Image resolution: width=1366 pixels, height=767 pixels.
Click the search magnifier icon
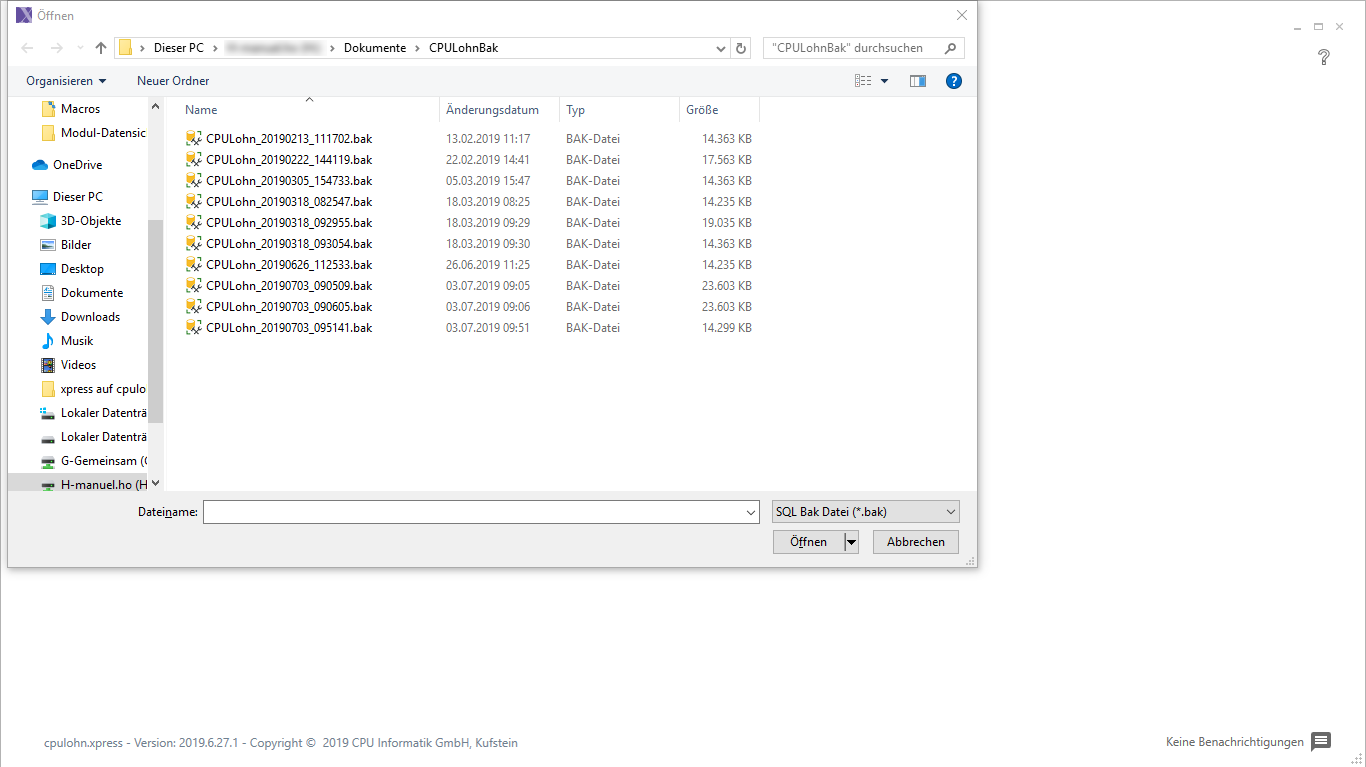(x=950, y=48)
